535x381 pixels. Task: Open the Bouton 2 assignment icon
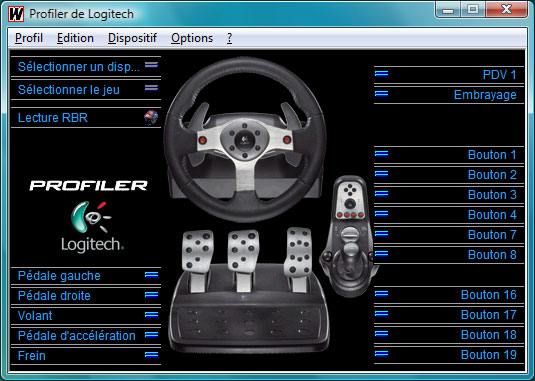pyautogui.click(x=381, y=173)
